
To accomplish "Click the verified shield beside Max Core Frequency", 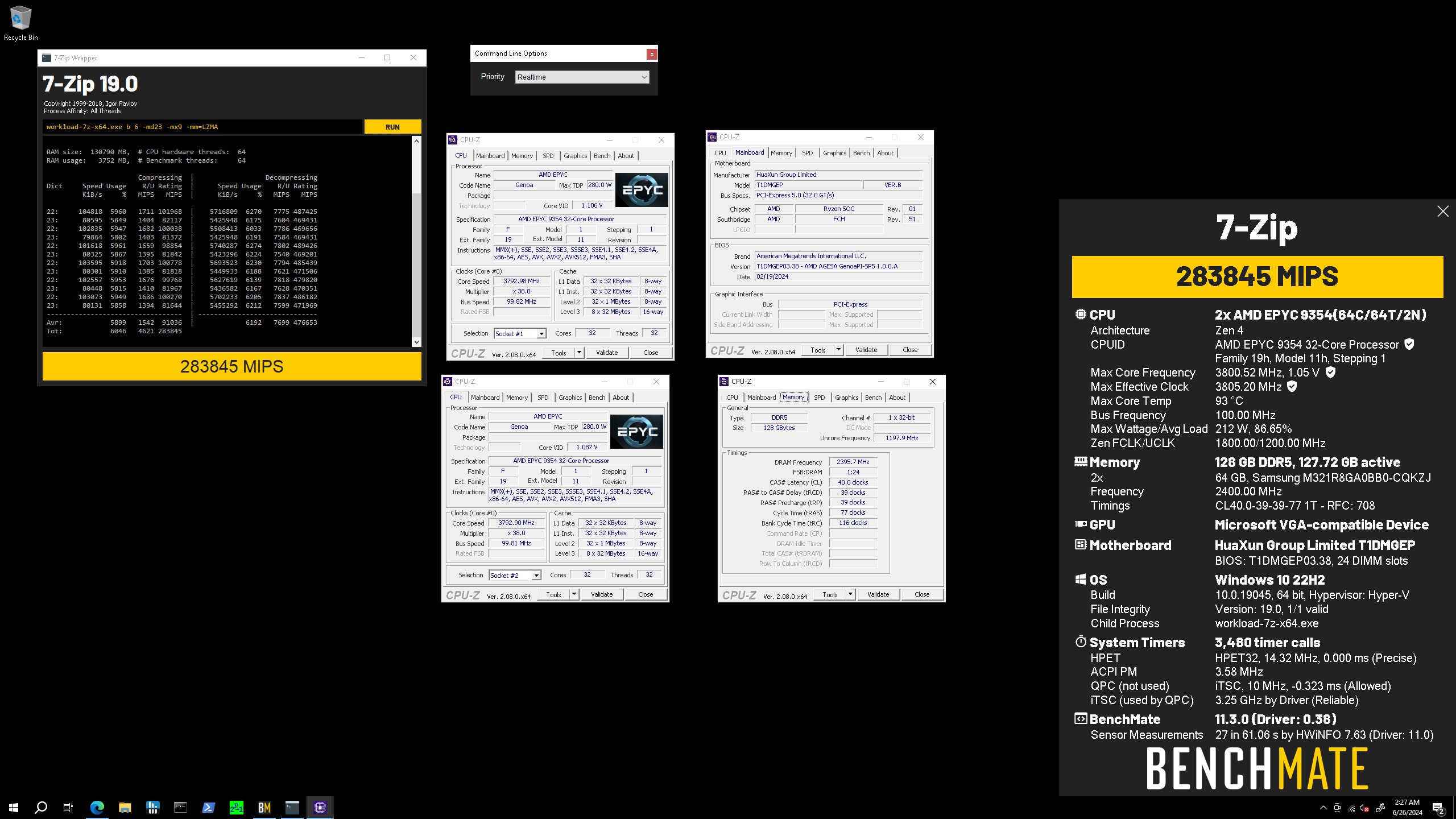I will coord(1330,372).
